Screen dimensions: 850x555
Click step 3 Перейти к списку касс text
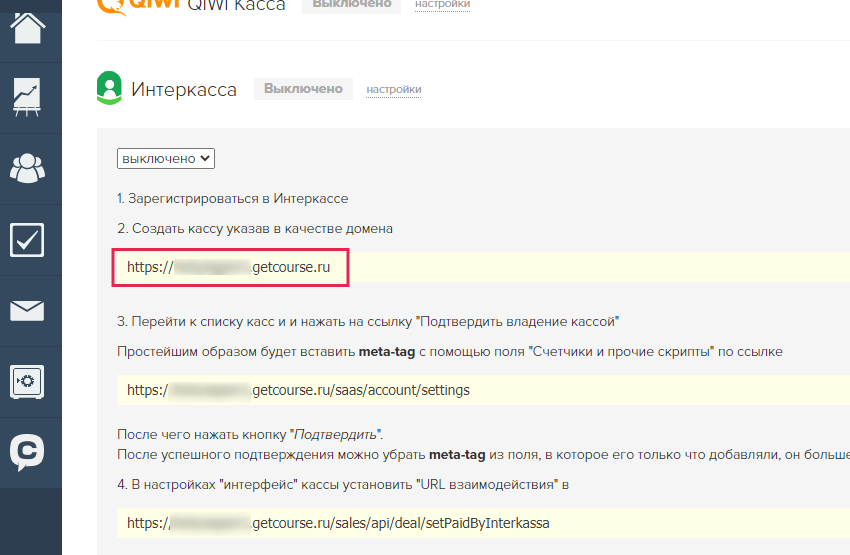(x=368, y=321)
